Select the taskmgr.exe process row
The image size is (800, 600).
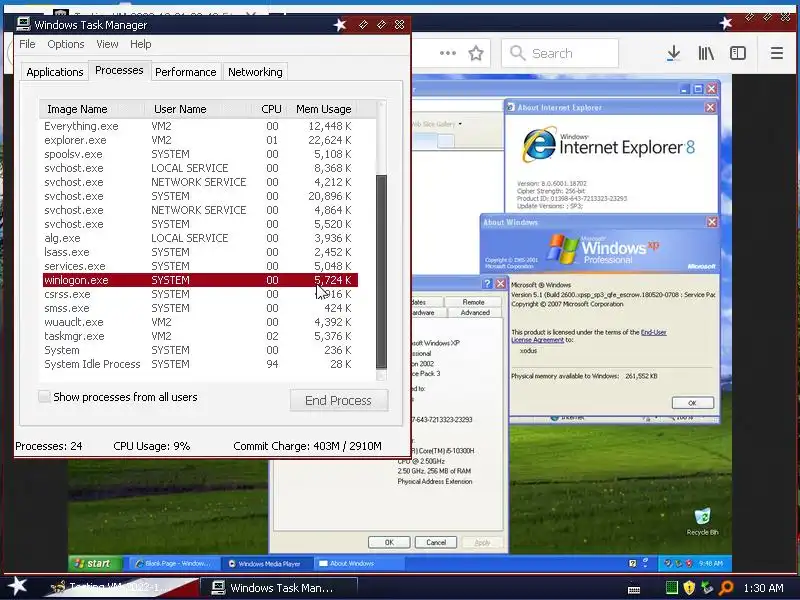point(201,336)
